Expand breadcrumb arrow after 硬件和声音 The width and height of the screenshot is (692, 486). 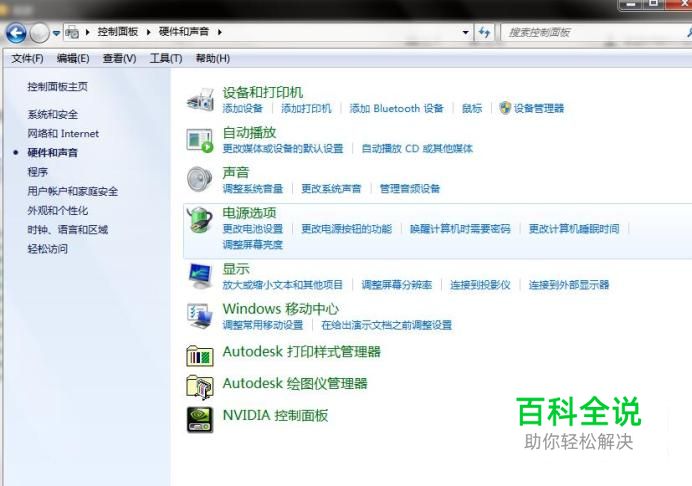tap(219, 32)
